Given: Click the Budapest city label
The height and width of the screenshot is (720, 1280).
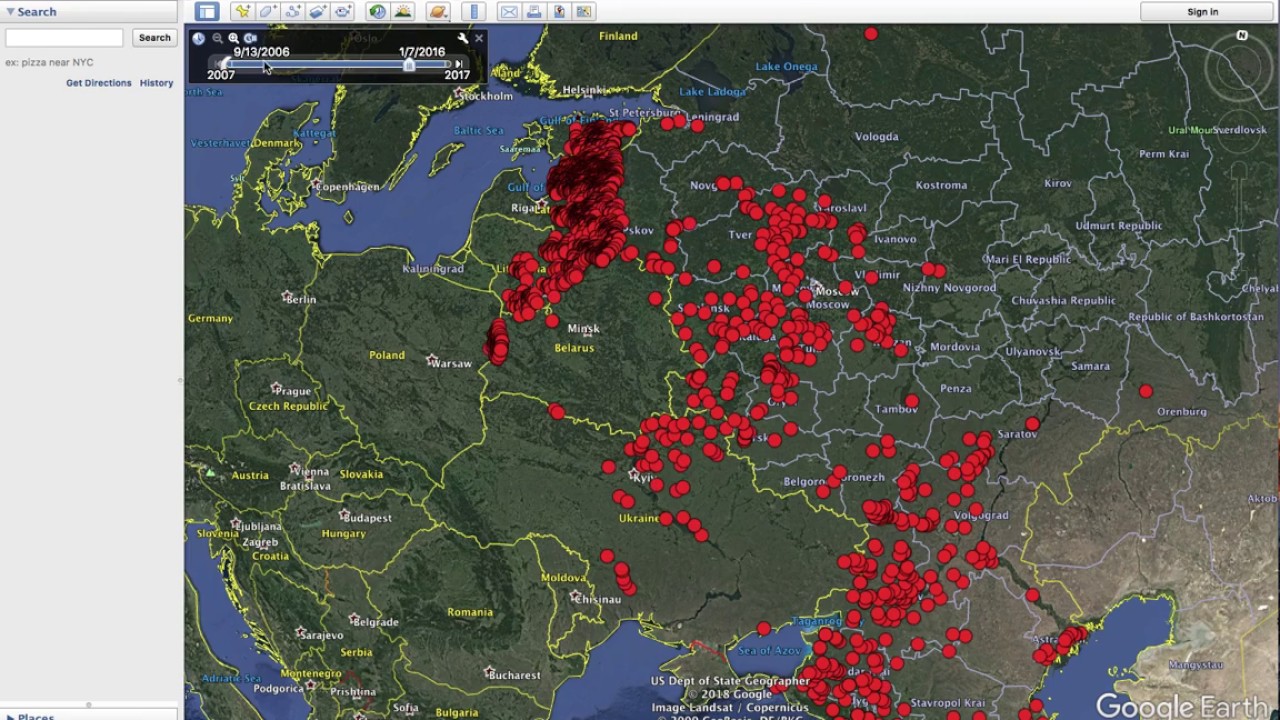Looking at the screenshot, I should [x=367, y=518].
